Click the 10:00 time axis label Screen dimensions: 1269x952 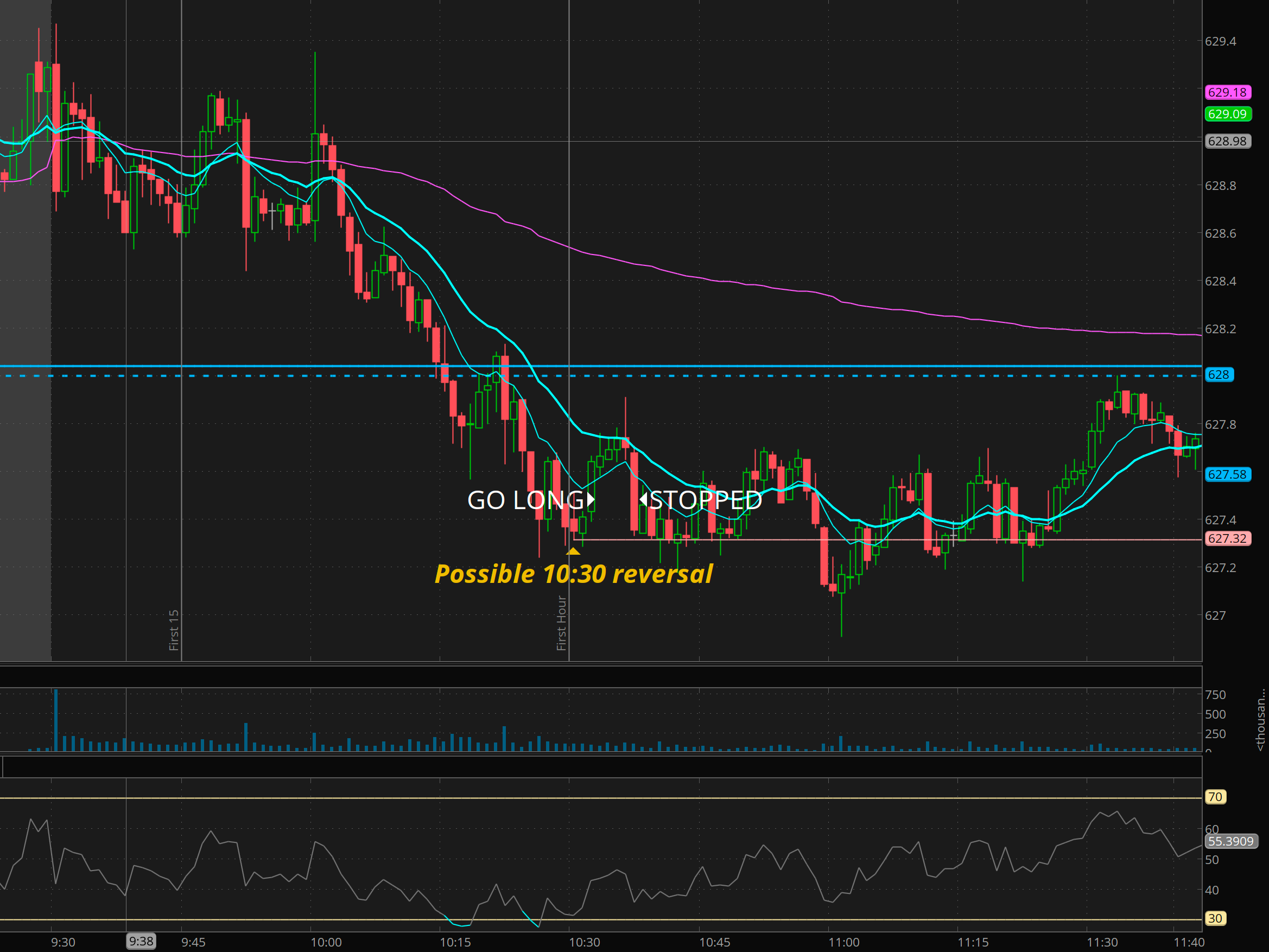click(326, 942)
